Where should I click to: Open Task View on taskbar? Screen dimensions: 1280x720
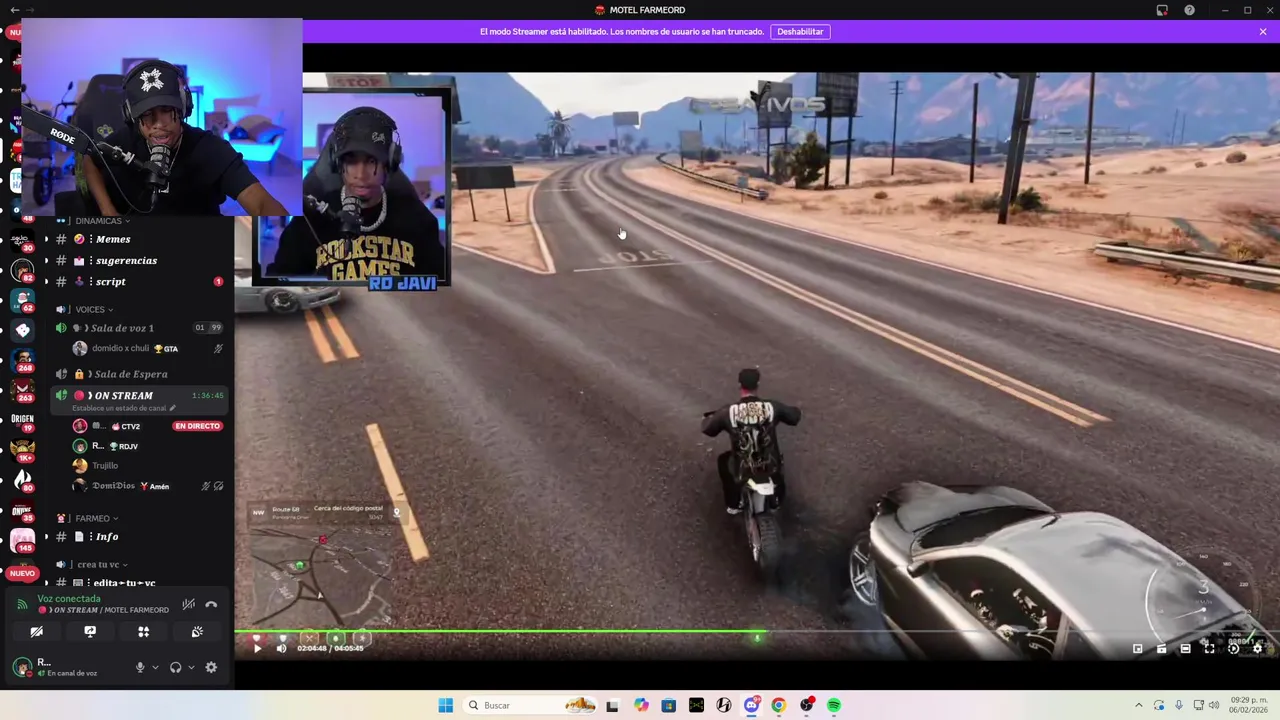(x=612, y=706)
